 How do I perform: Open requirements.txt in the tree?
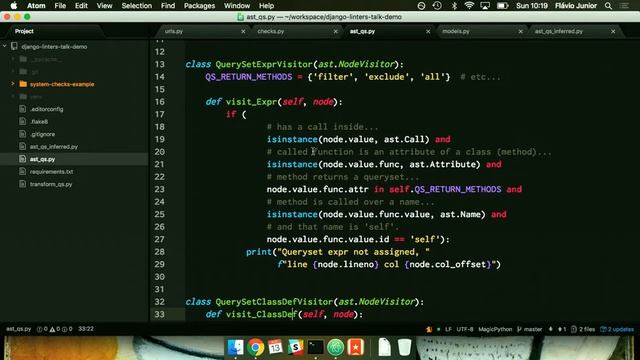click(51, 172)
